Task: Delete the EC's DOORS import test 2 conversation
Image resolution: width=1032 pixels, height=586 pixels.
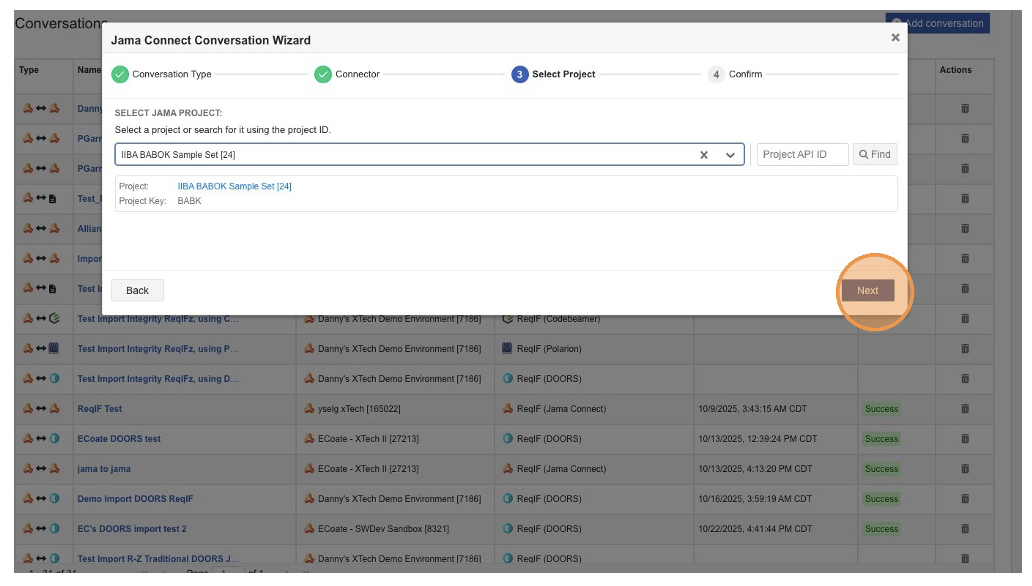Action: 965,529
